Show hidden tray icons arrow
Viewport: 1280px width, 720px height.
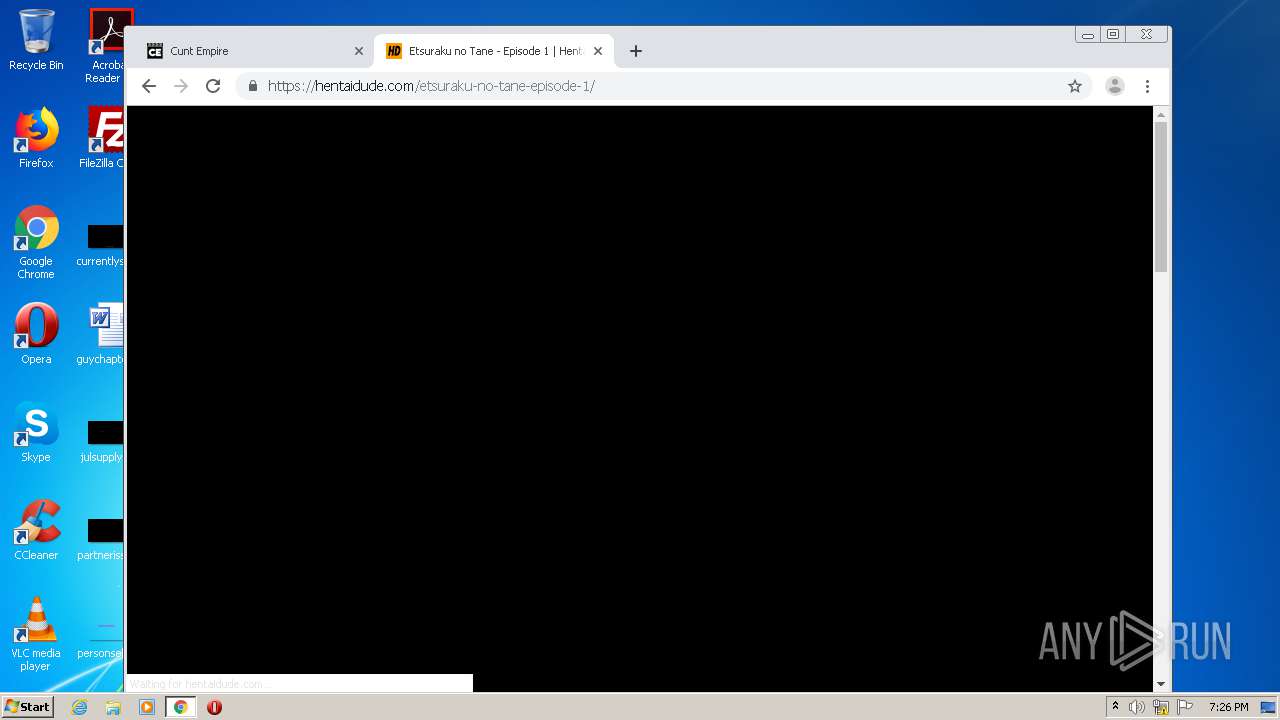tap(1115, 707)
